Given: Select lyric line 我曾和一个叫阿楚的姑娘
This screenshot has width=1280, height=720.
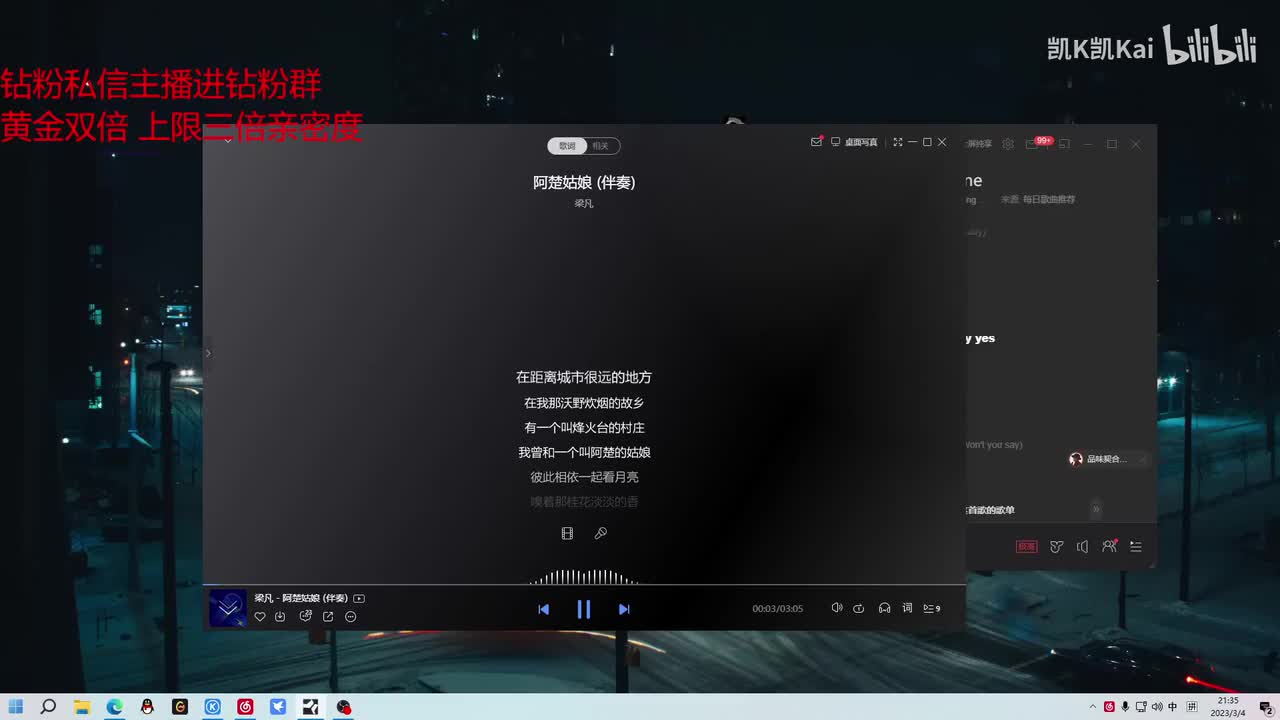Looking at the screenshot, I should (584, 453).
